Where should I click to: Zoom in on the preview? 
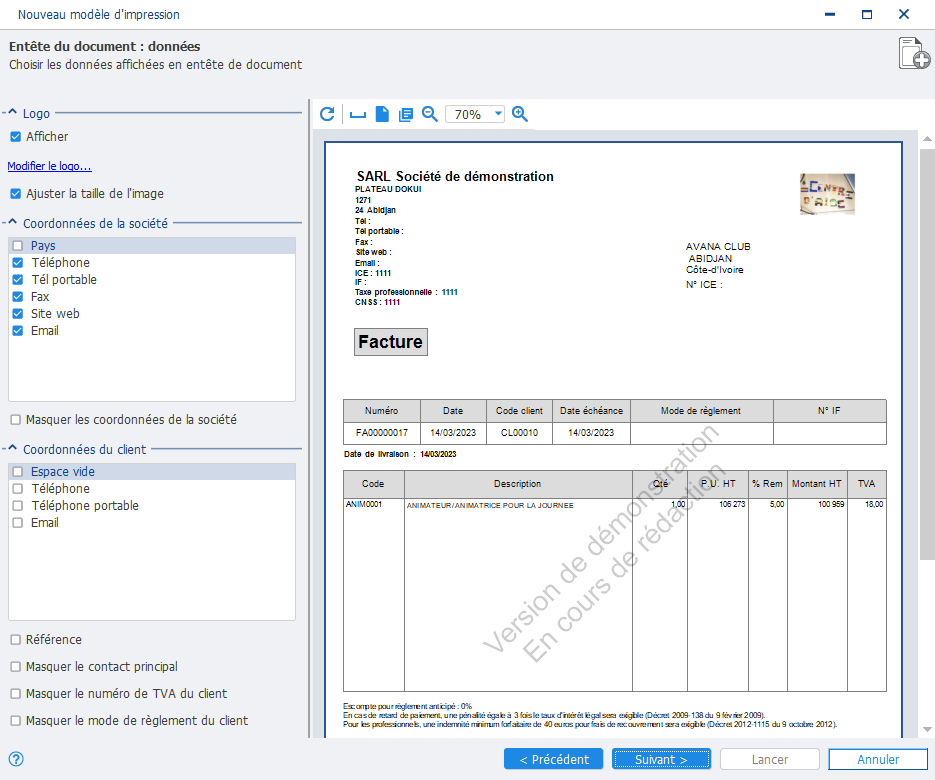click(519, 114)
